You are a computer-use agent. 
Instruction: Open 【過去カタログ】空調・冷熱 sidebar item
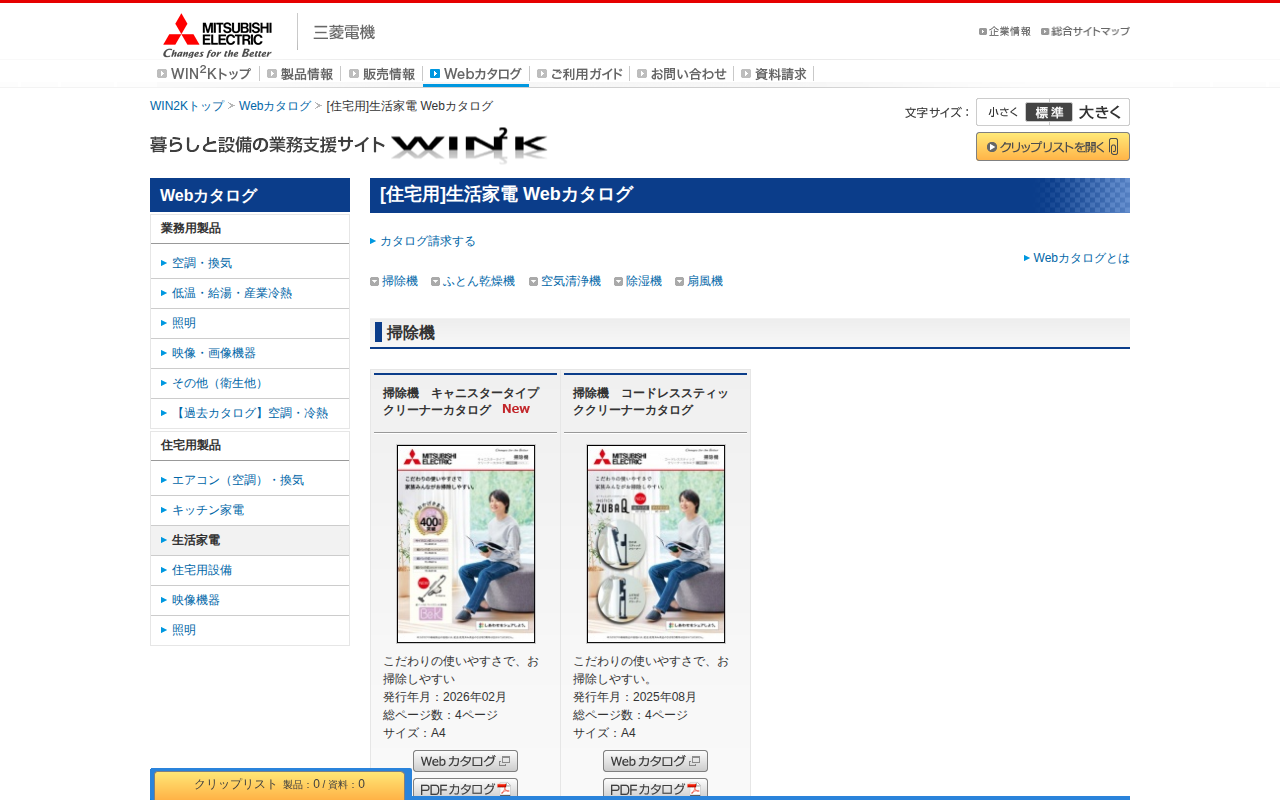[x=250, y=413]
